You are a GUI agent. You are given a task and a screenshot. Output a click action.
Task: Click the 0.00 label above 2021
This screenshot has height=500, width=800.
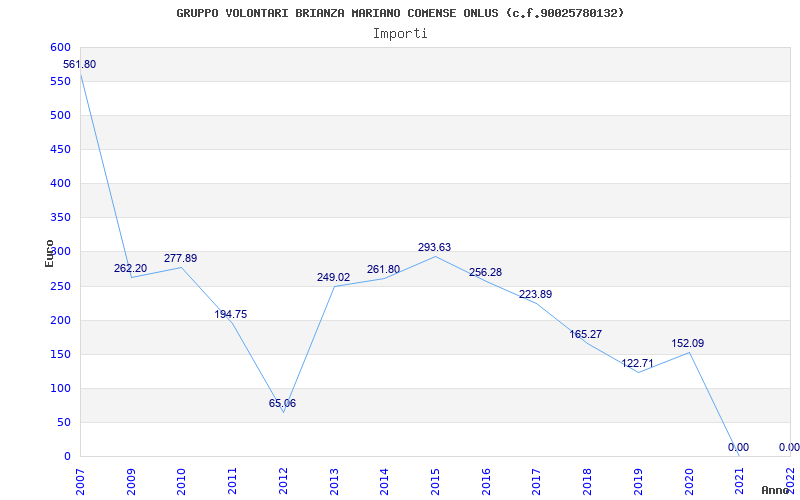click(x=738, y=447)
